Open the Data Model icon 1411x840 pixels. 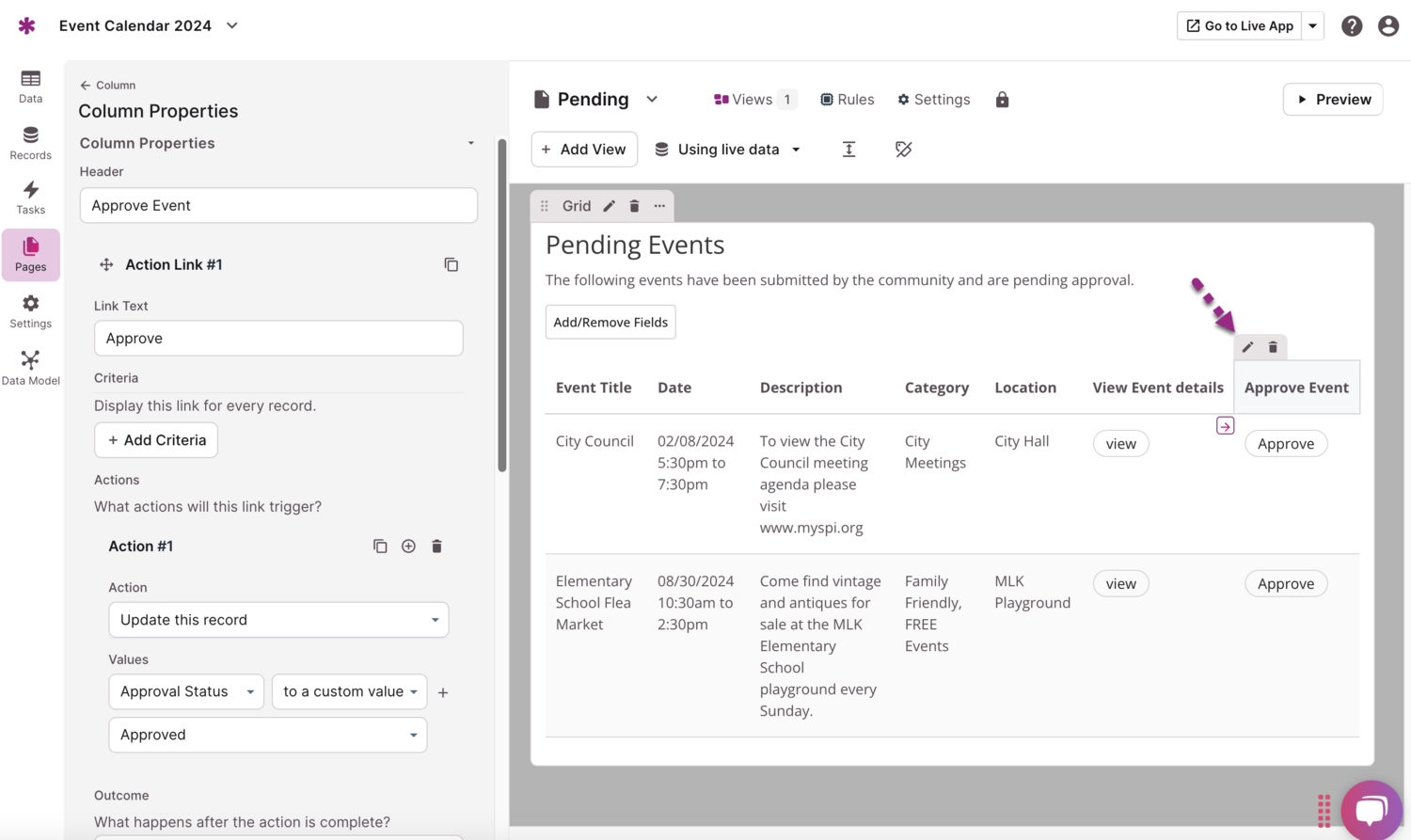tap(30, 368)
